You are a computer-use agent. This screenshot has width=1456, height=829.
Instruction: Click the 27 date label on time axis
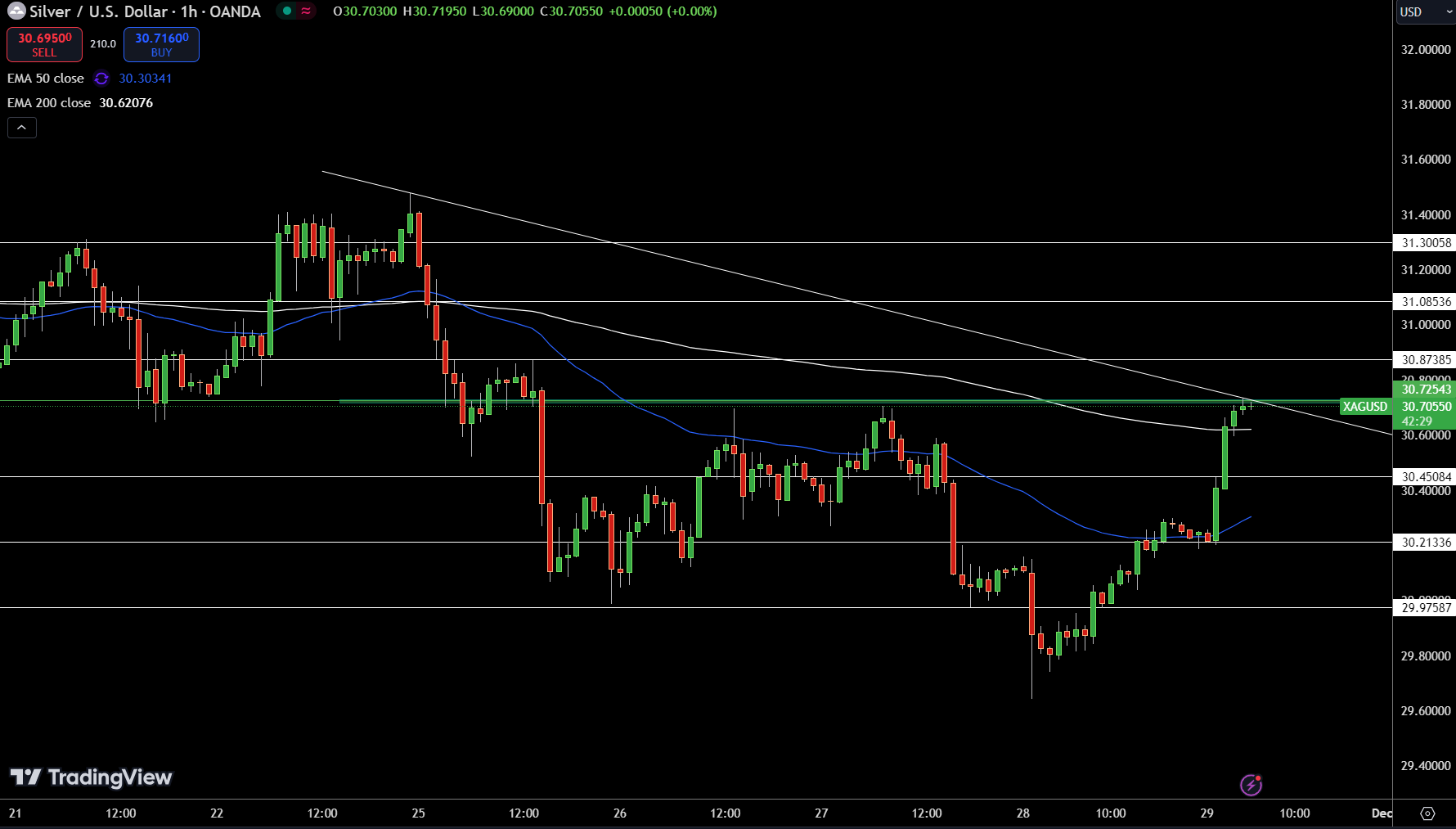pos(821,813)
